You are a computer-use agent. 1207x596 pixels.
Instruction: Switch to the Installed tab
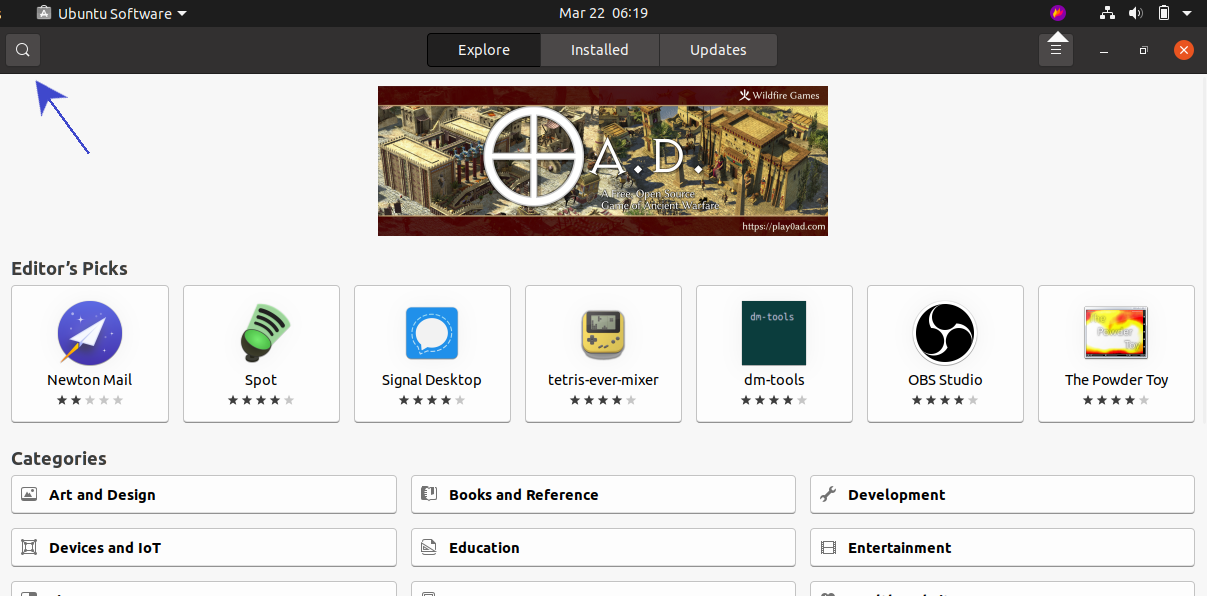[600, 50]
